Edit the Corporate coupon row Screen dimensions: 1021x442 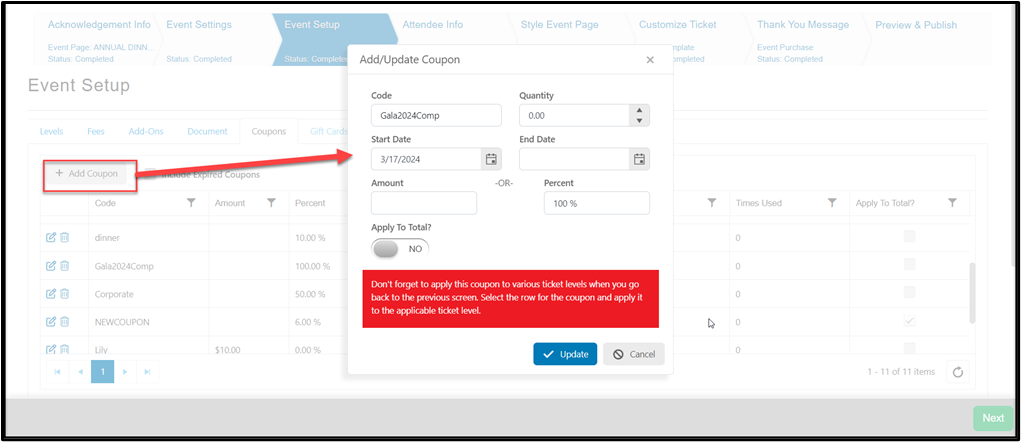pos(51,294)
